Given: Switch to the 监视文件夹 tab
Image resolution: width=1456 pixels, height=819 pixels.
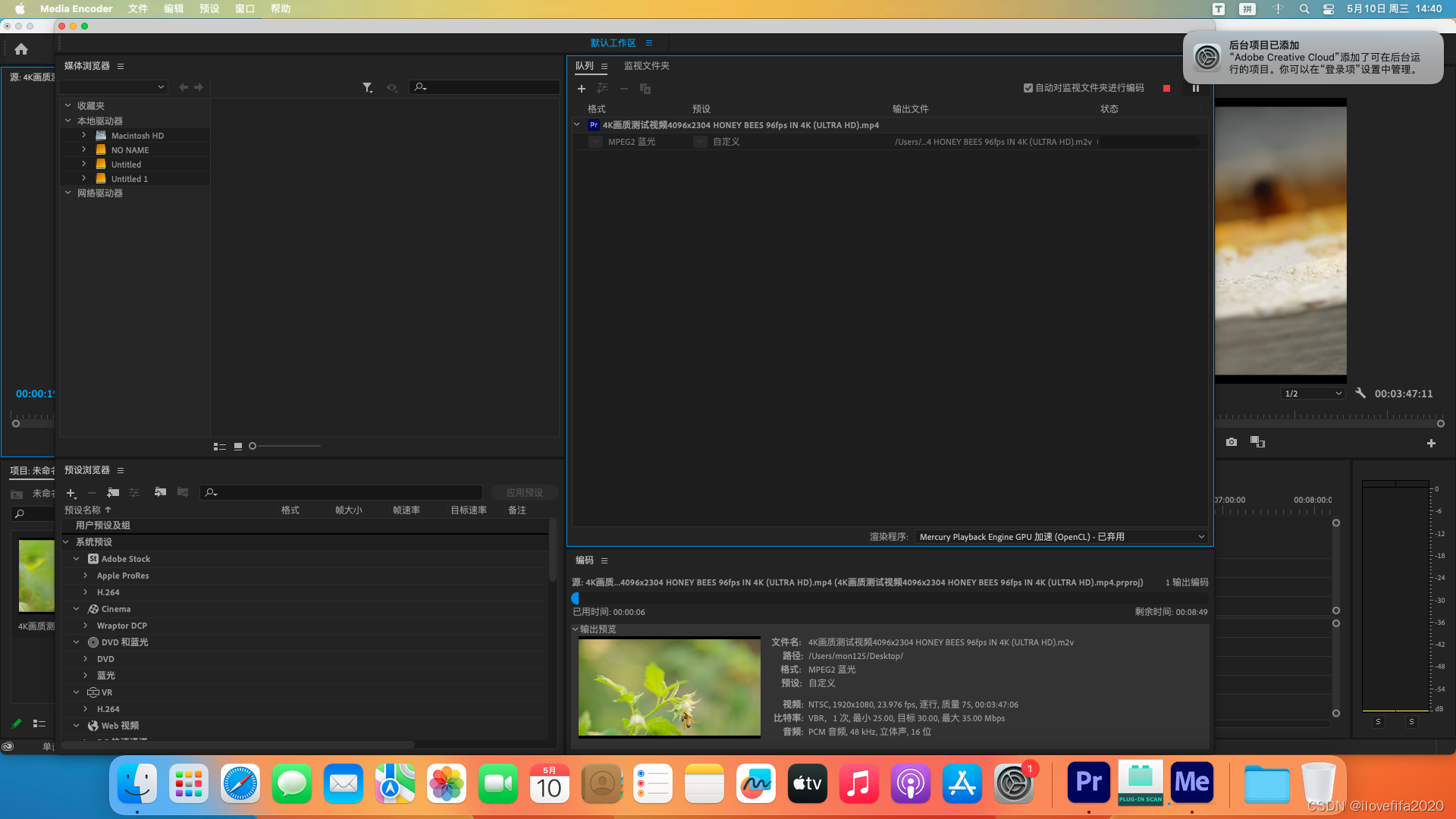Looking at the screenshot, I should point(646,66).
